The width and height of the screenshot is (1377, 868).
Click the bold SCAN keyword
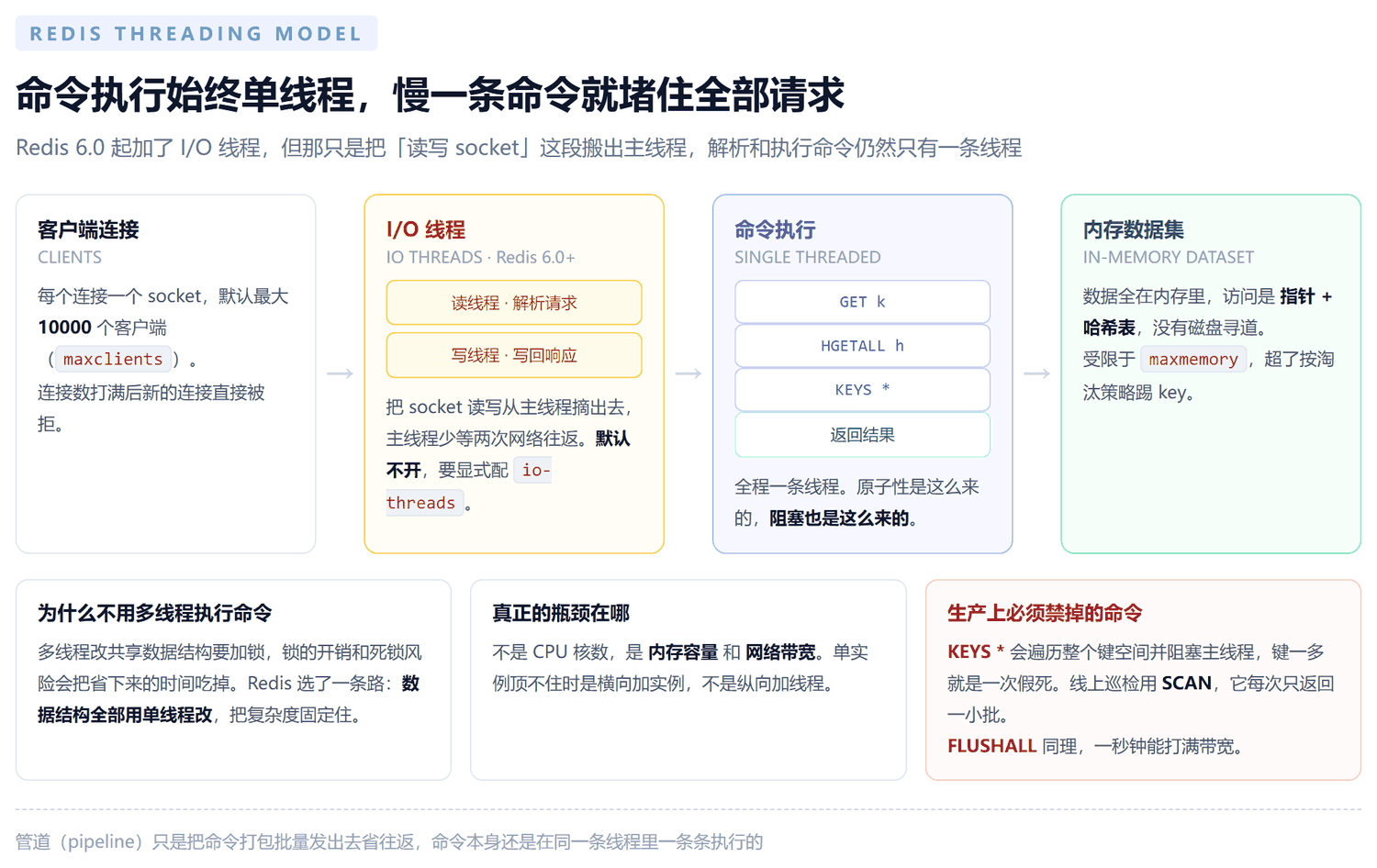click(1187, 684)
